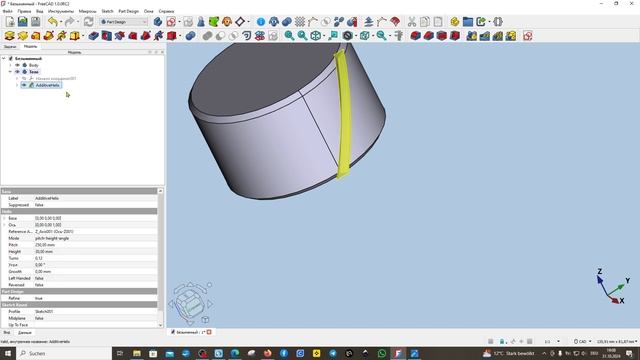Screen dimensions: 640x360
Task: Click the New document icon
Action: point(10,22)
